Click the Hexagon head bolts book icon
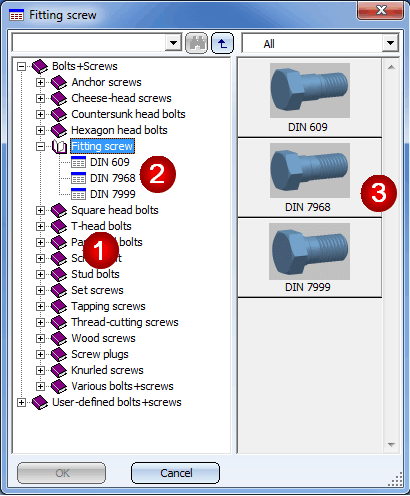 pos(59,130)
